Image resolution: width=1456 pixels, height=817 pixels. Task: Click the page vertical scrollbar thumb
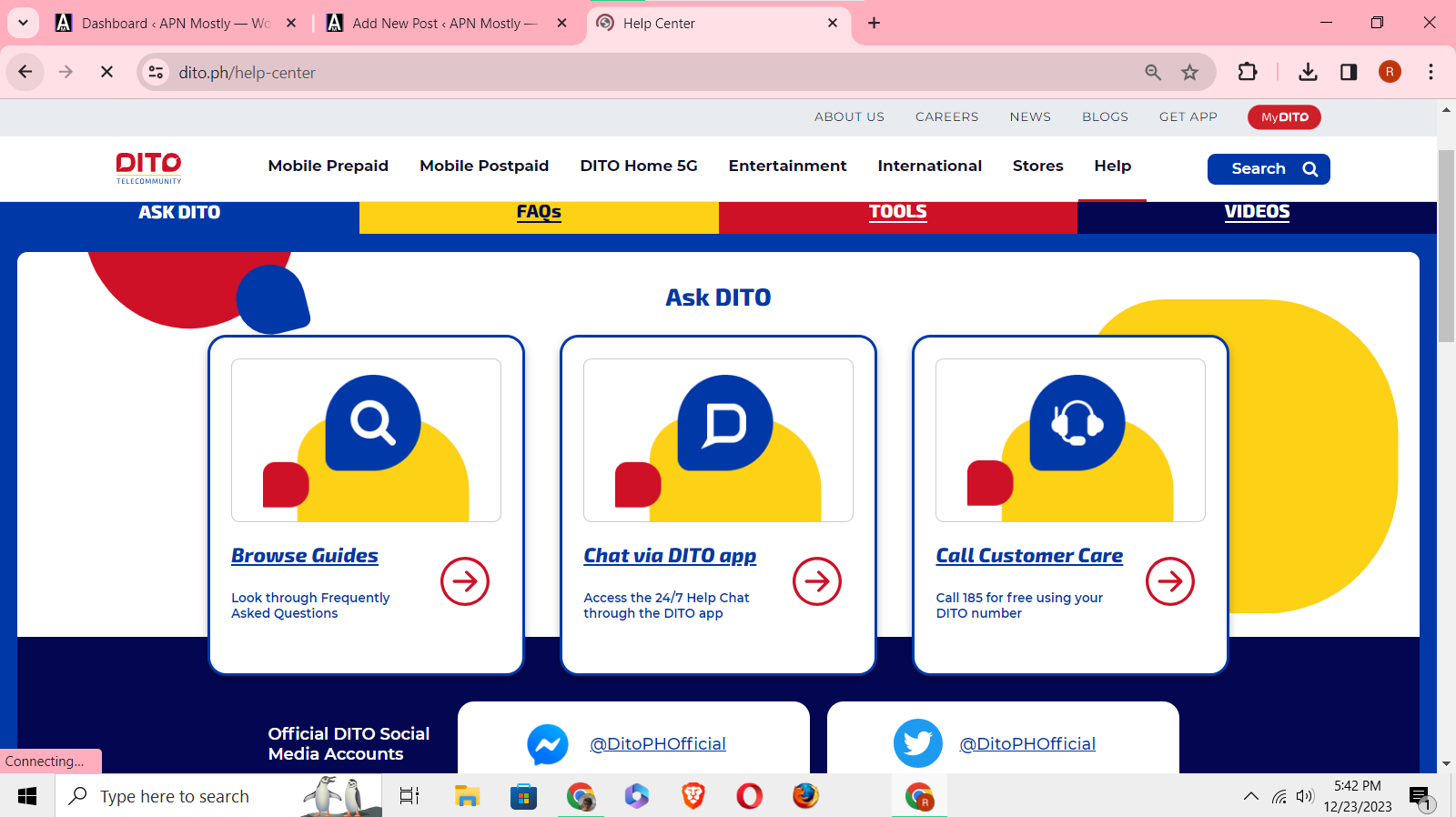click(x=1446, y=246)
